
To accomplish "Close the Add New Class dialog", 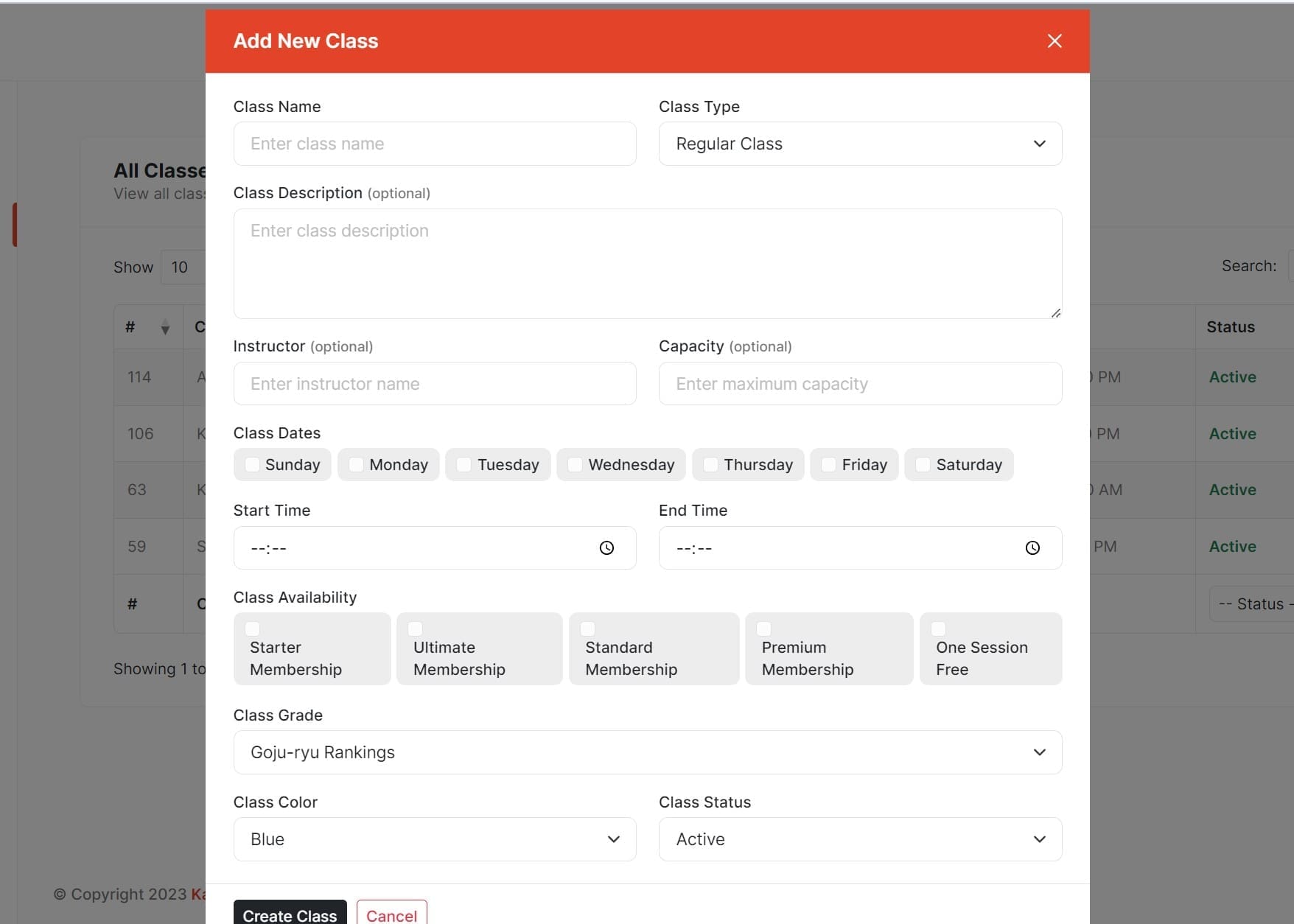I will (x=1055, y=41).
